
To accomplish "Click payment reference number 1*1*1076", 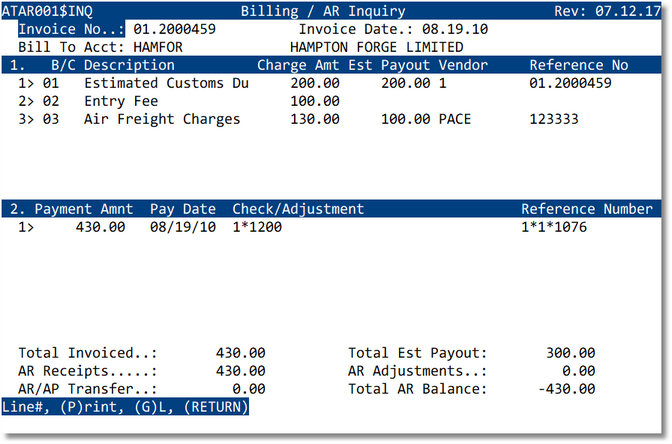I will coord(554,228).
